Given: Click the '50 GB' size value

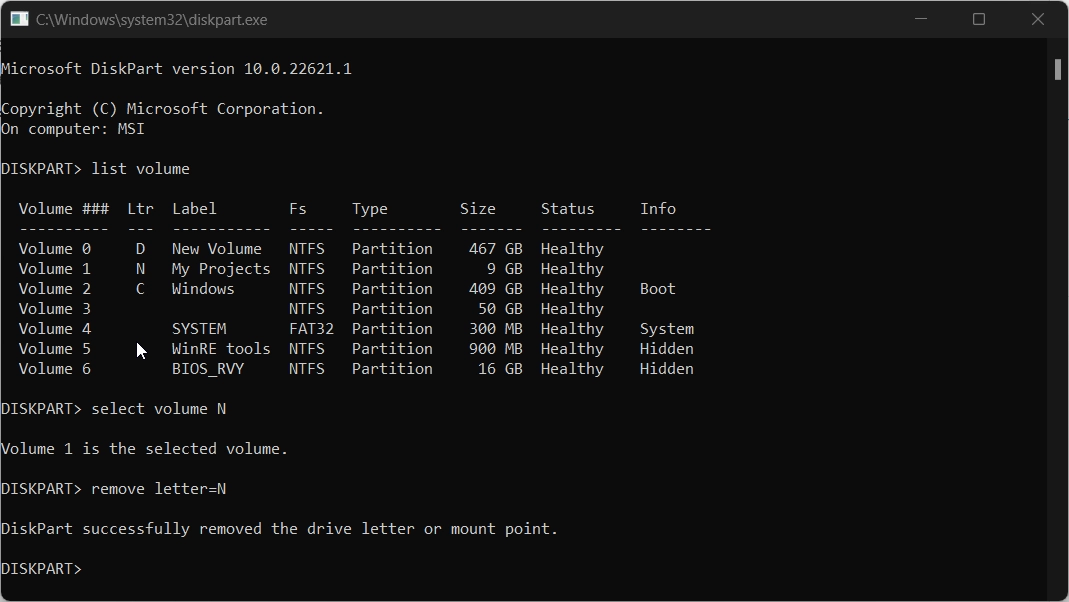Looking at the screenshot, I should 500,309.
